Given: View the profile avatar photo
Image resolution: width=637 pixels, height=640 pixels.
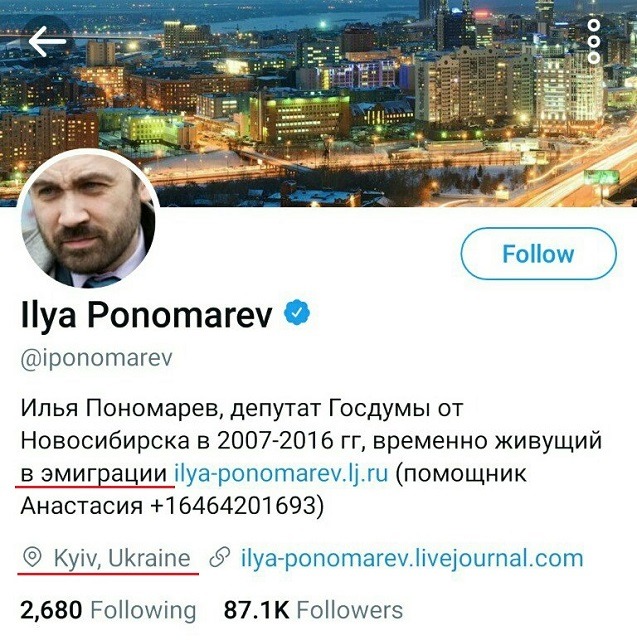Looking at the screenshot, I should pos(88,219).
